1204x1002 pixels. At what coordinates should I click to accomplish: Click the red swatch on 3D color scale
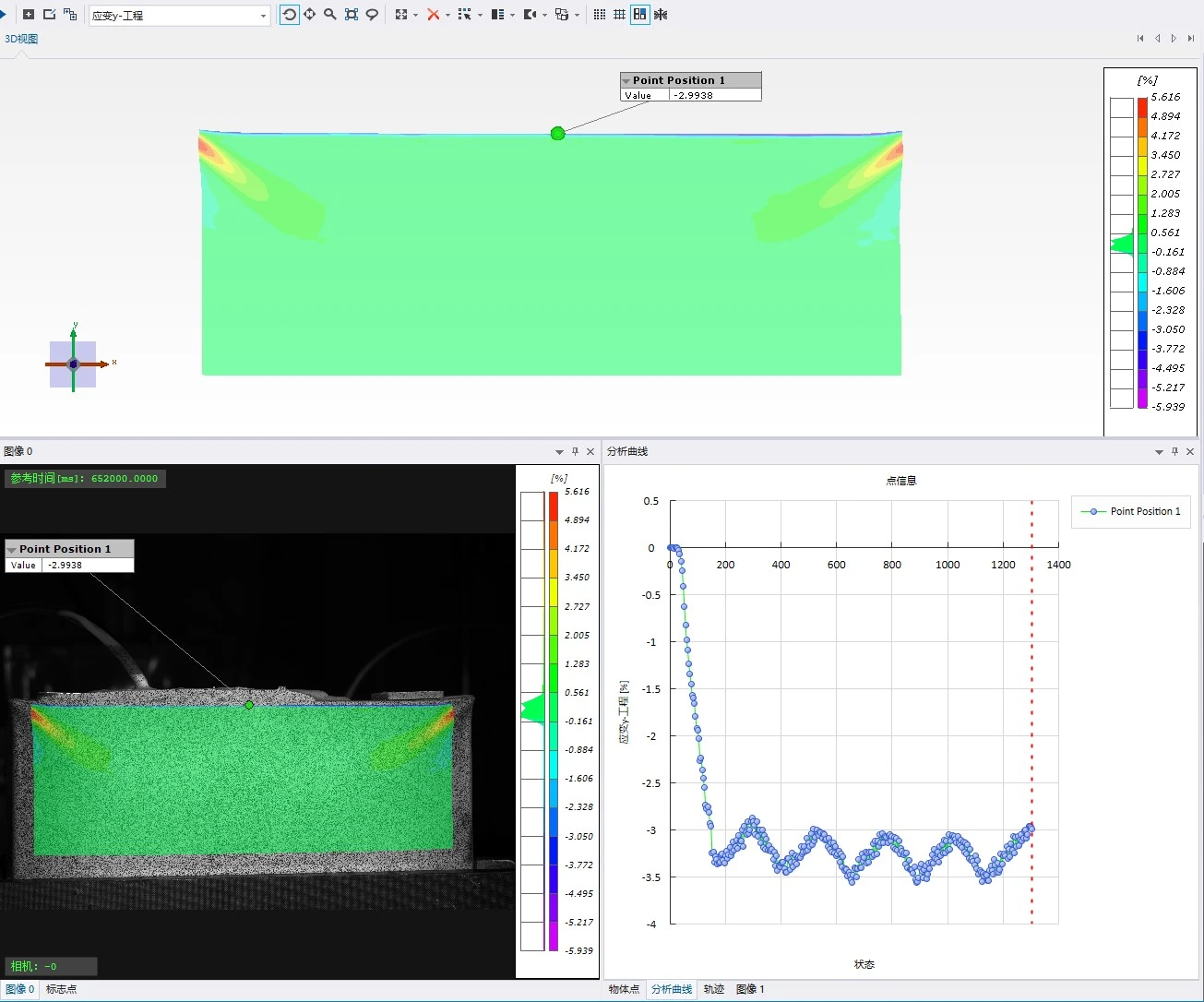[x=1142, y=107]
